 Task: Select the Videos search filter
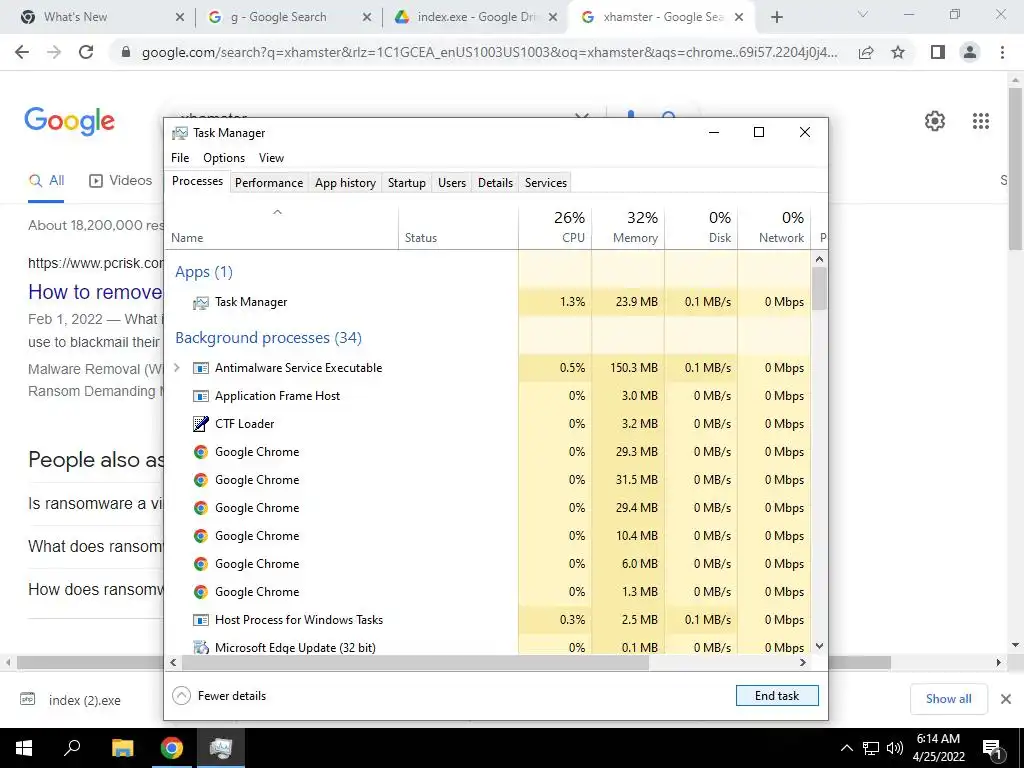121,181
